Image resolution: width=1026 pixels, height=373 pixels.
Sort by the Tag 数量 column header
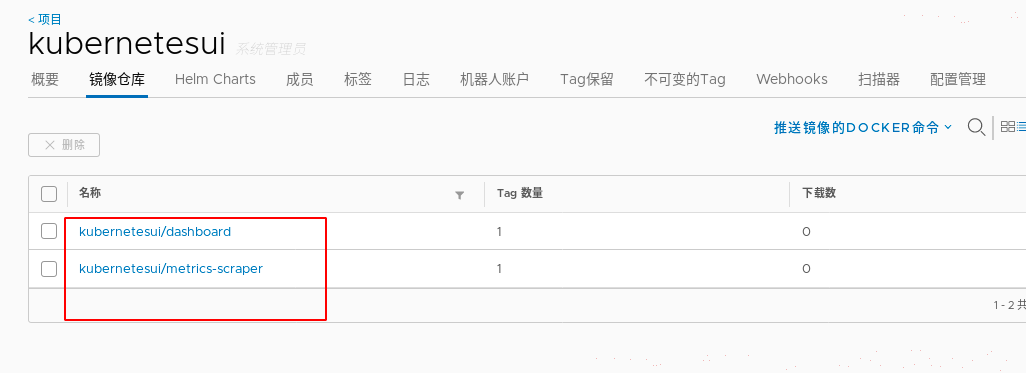[520, 193]
